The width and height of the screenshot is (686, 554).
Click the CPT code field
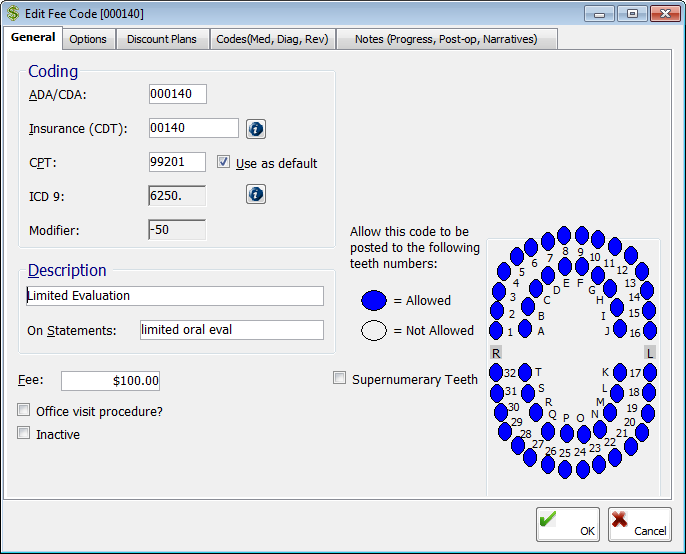(x=177, y=162)
